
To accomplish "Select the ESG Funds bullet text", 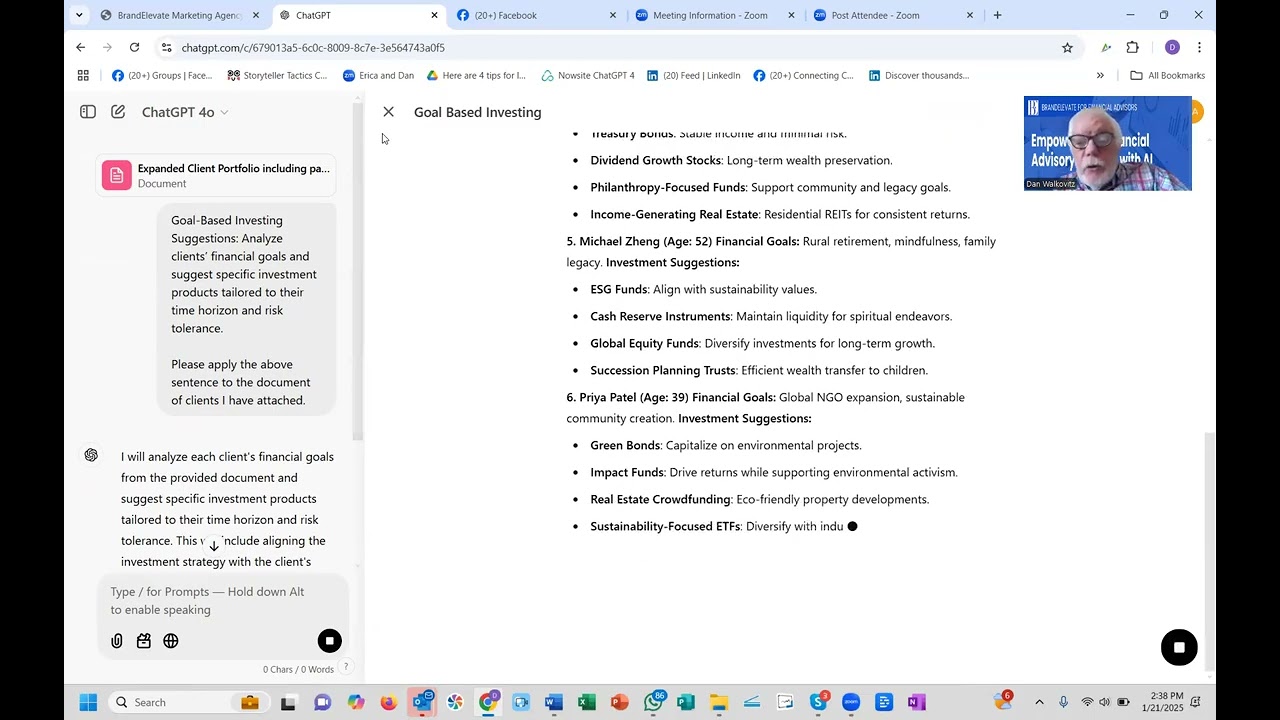I will click(704, 289).
